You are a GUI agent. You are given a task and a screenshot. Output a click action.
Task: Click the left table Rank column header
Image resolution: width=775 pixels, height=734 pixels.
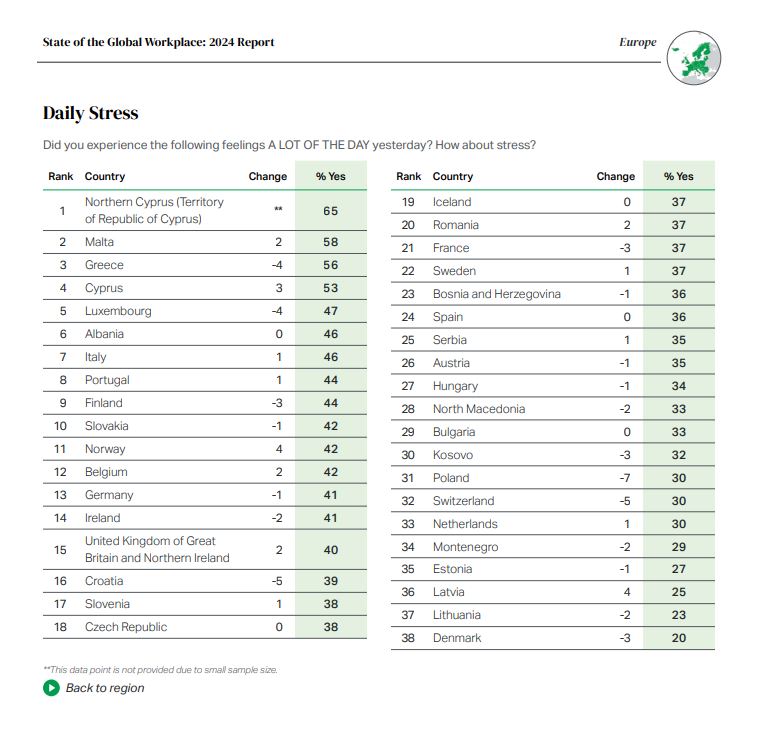(60, 176)
